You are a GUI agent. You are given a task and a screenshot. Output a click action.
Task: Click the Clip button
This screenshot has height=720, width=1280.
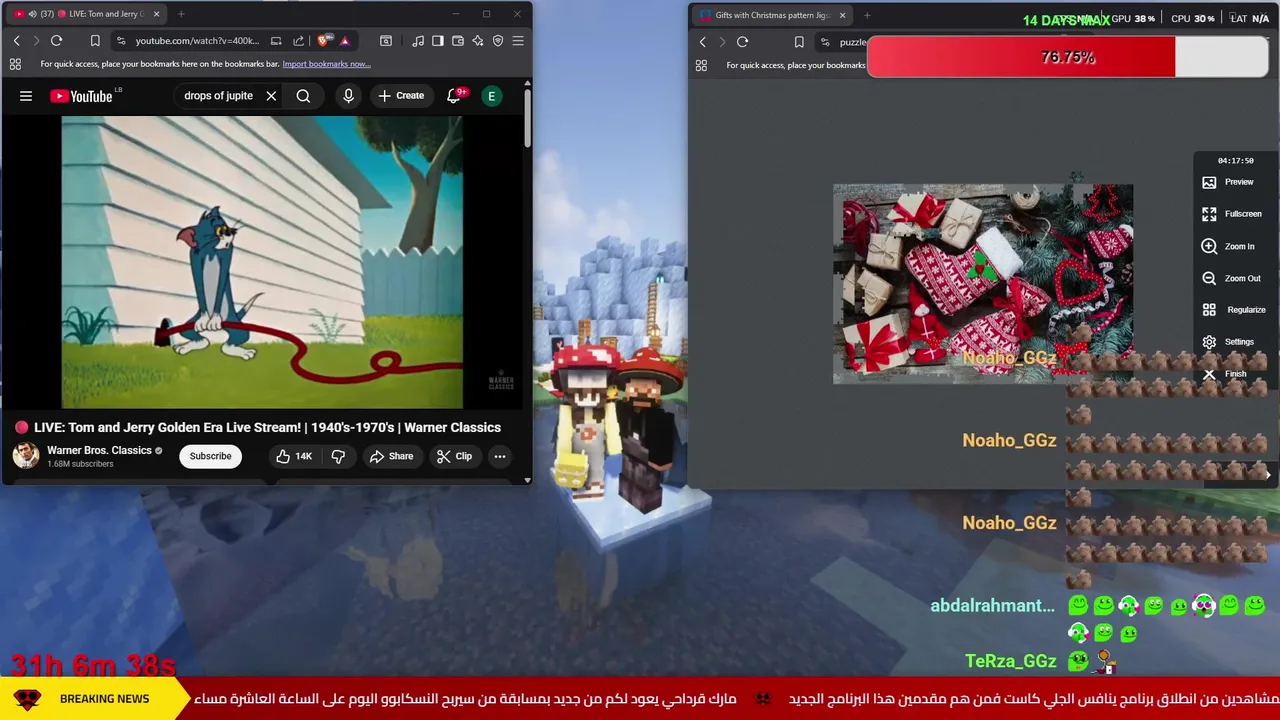pyautogui.click(x=454, y=456)
